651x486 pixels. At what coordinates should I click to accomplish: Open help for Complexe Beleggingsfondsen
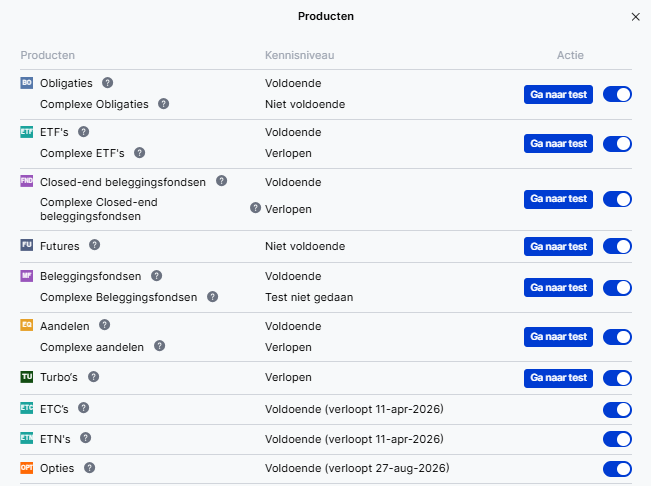[x=212, y=297]
